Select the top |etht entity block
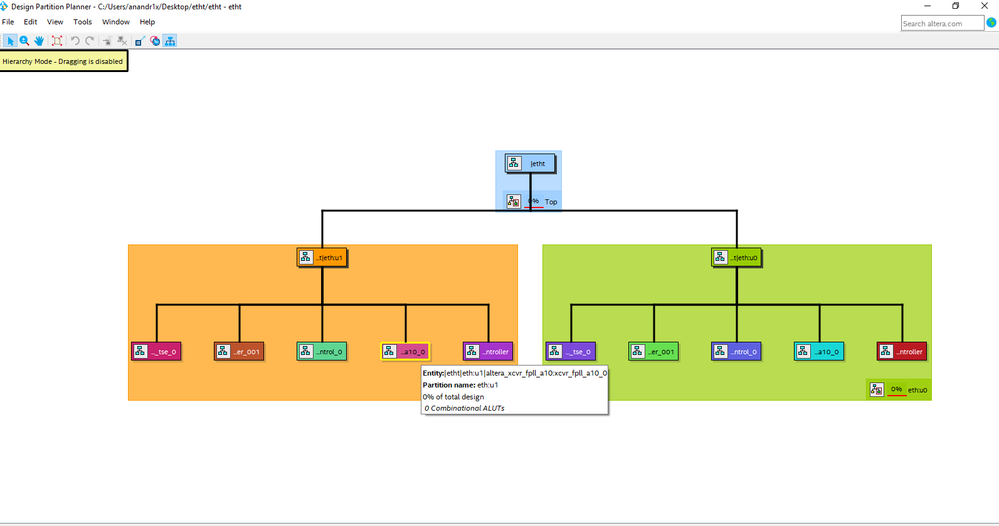This screenshot has width=999, height=526. [x=530, y=164]
